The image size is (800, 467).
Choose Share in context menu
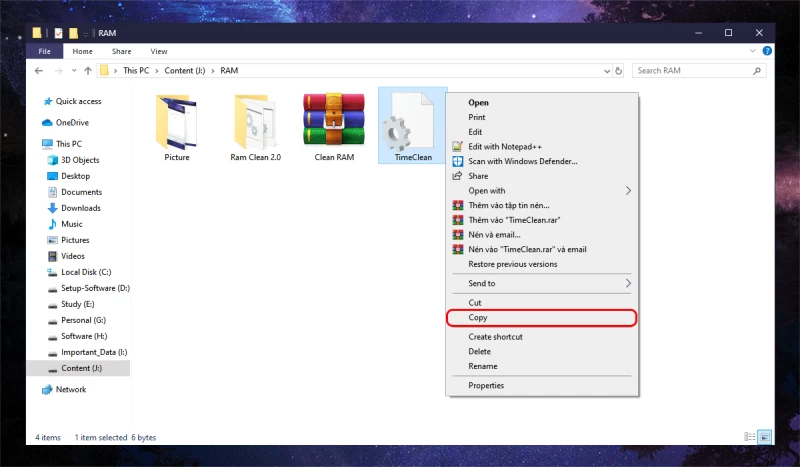click(542, 176)
